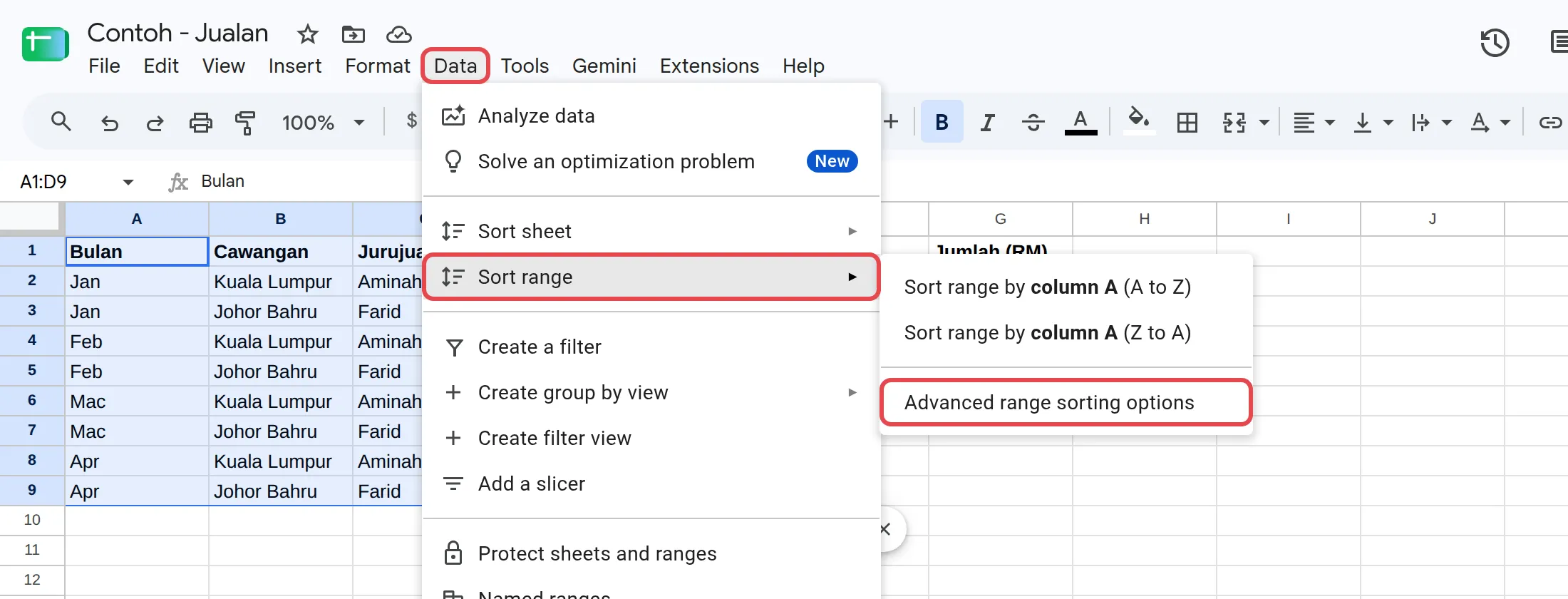Open the fill color picker
Image resolution: width=1568 pixels, height=599 pixels.
1139,120
